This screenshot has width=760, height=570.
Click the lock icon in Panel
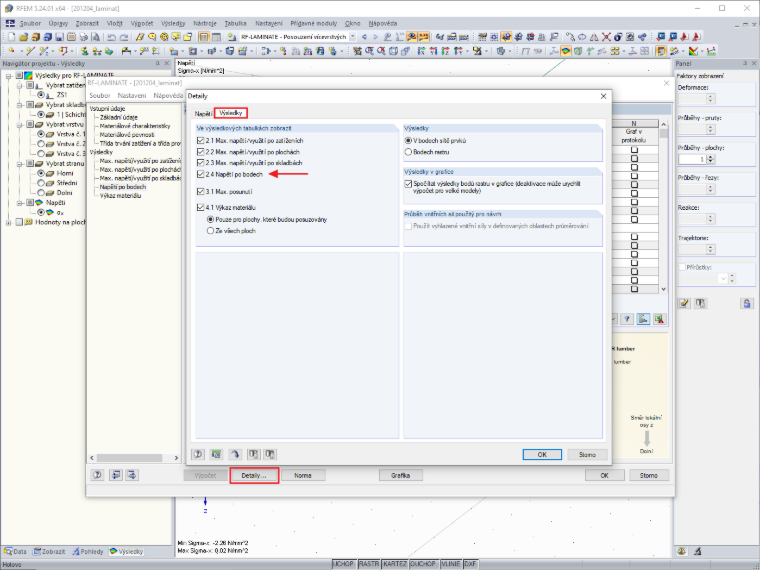pos(746,303)
